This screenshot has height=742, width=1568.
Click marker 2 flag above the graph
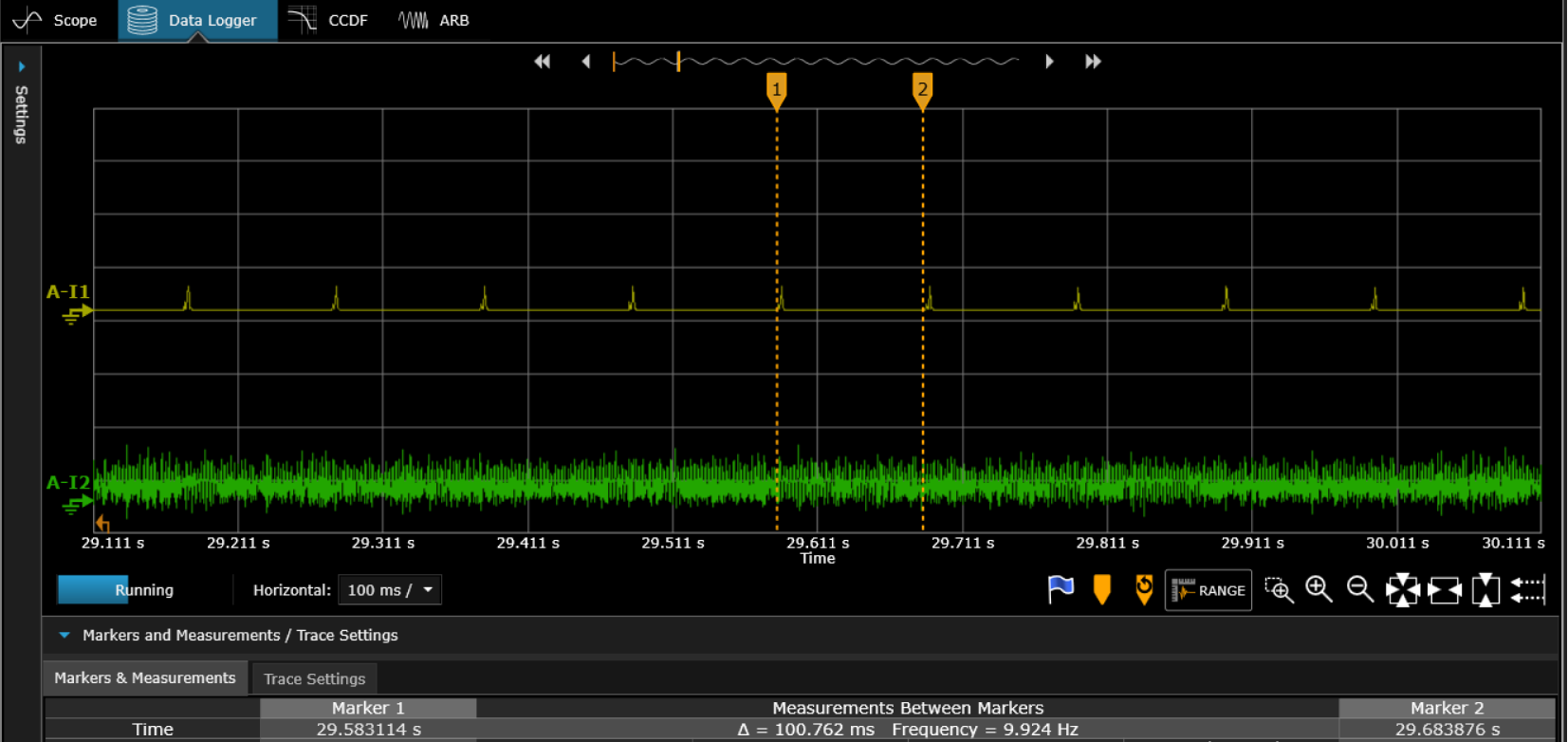click(922, 90)
